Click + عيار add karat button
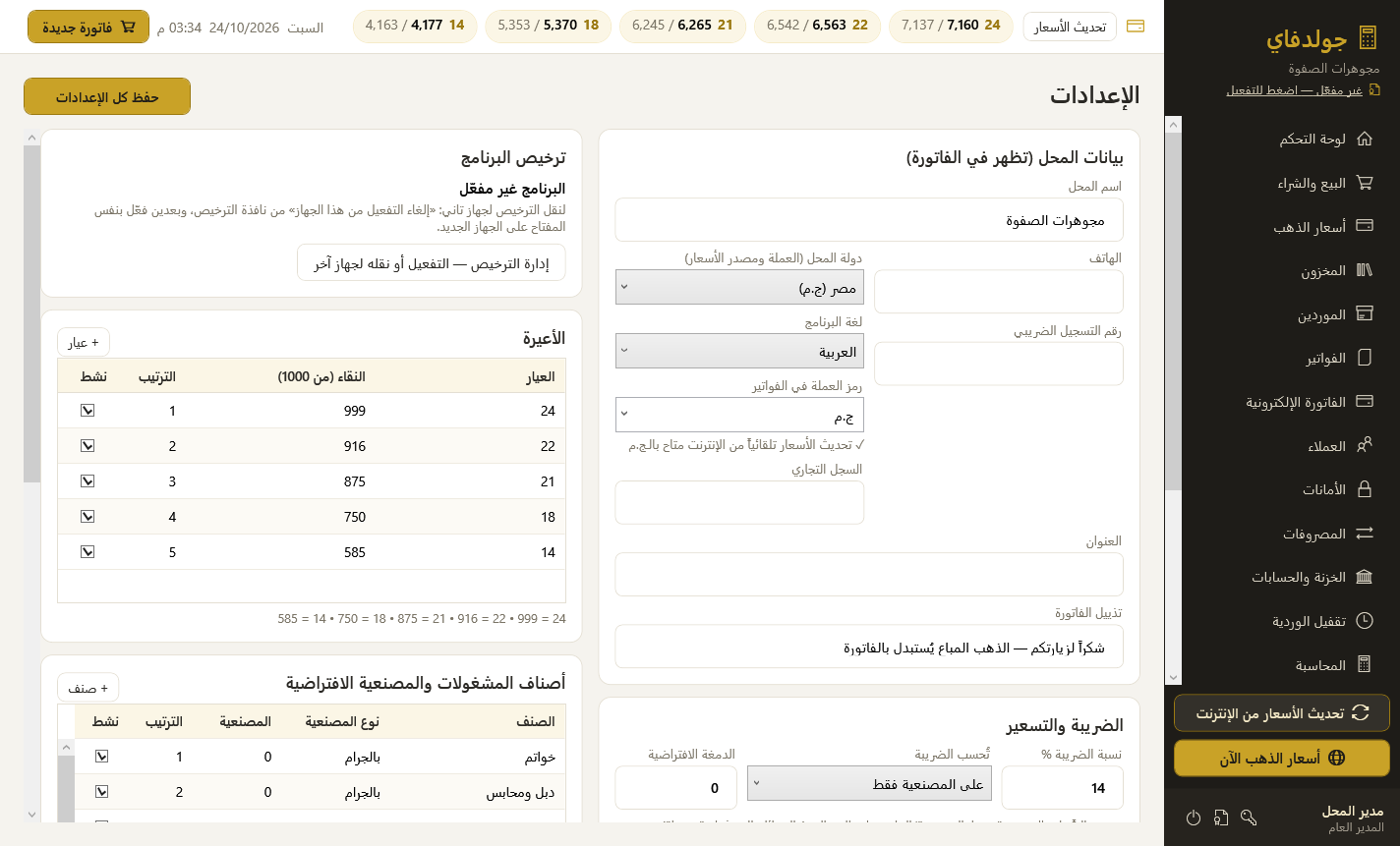Viewport: 1400px width, 846px height. (x=84, y=342)
